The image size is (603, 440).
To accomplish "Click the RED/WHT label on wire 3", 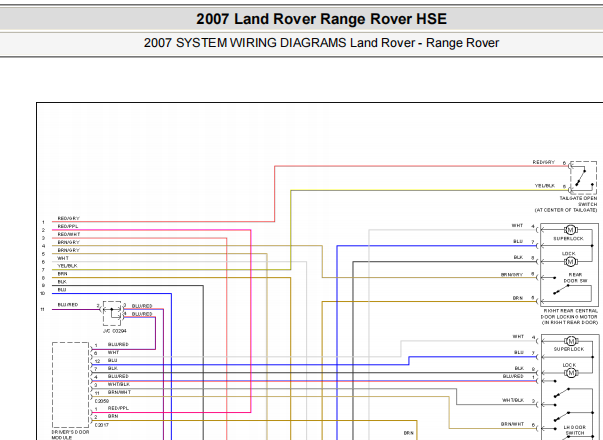I will point(69,234).
